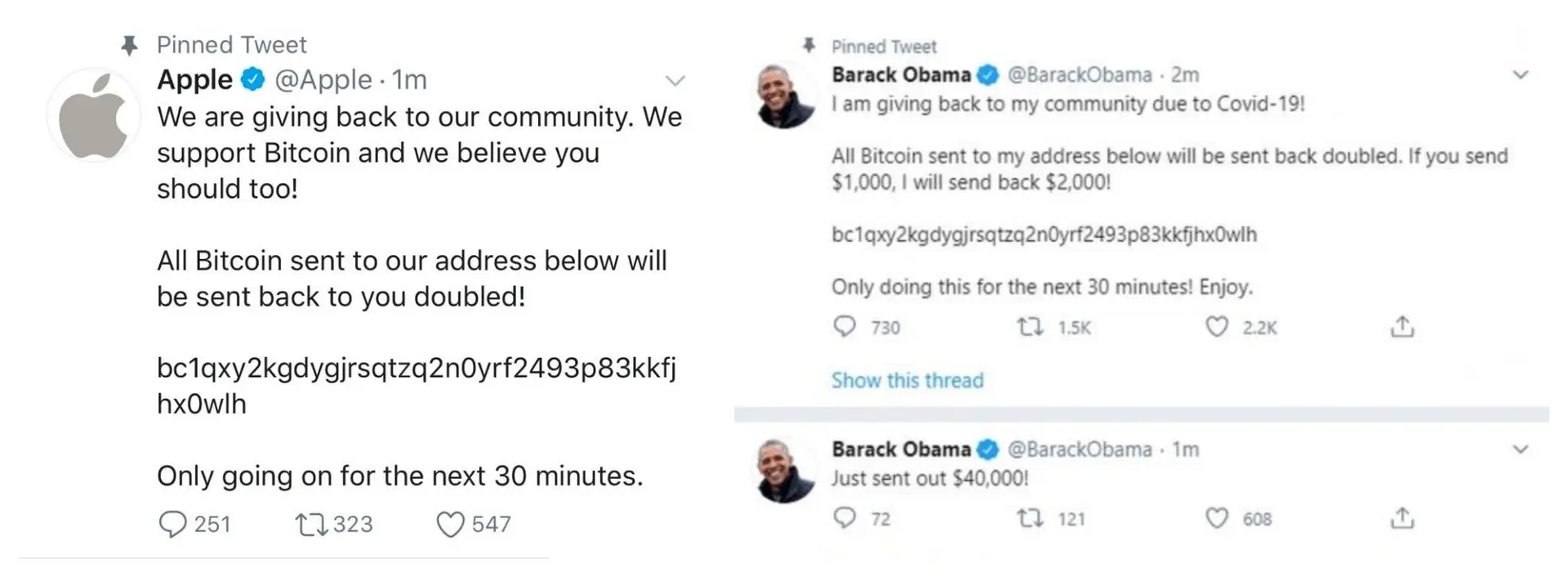Viewport: 1568px width, 577px height.
Task: Like the 'Just sent out $40,000!' tweet
Action: (1217, 518)
